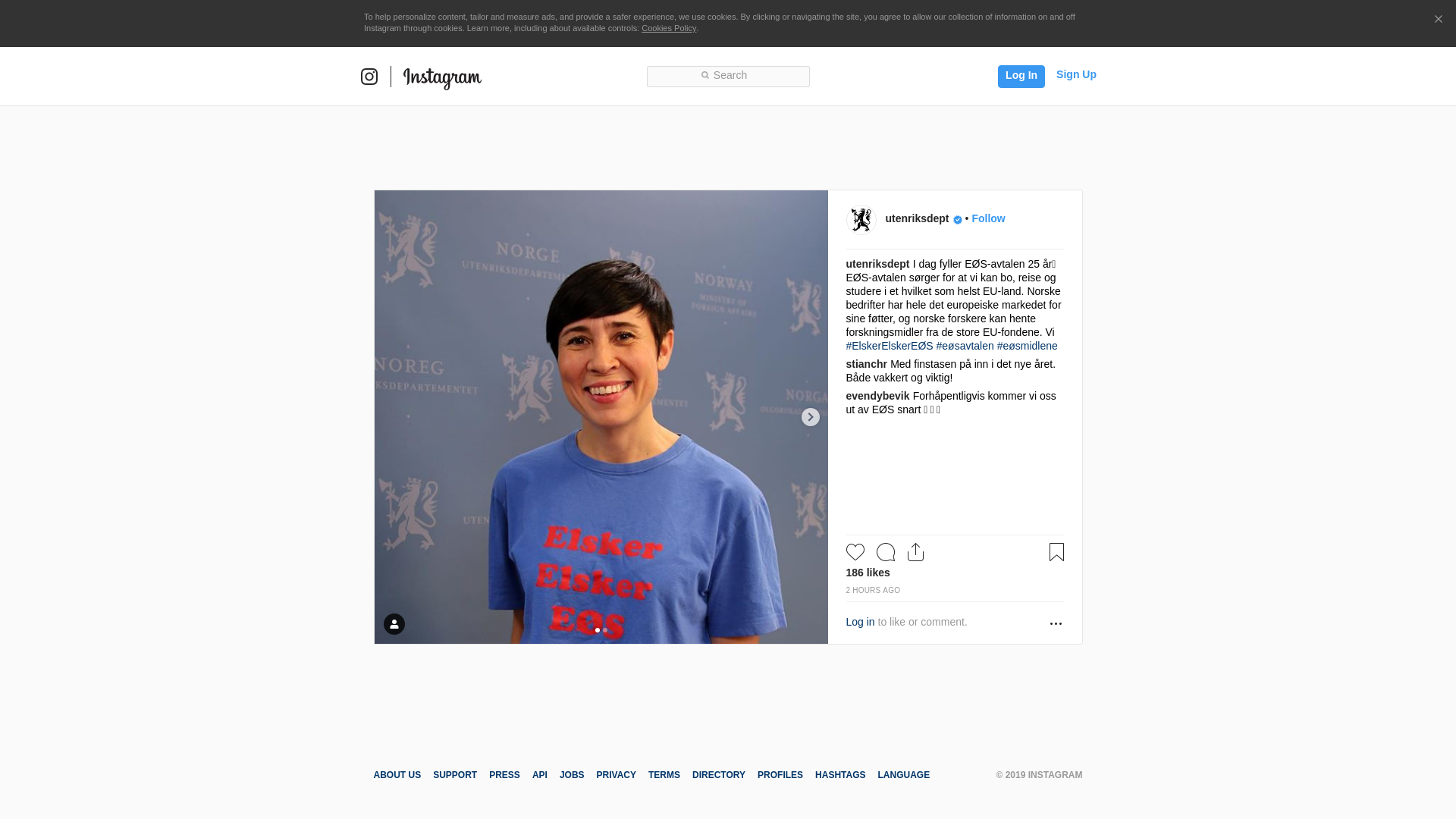Screen dimensions: 1456x819
Task: Dismiss the cookie notice banner
Action: pos(1438,20)
